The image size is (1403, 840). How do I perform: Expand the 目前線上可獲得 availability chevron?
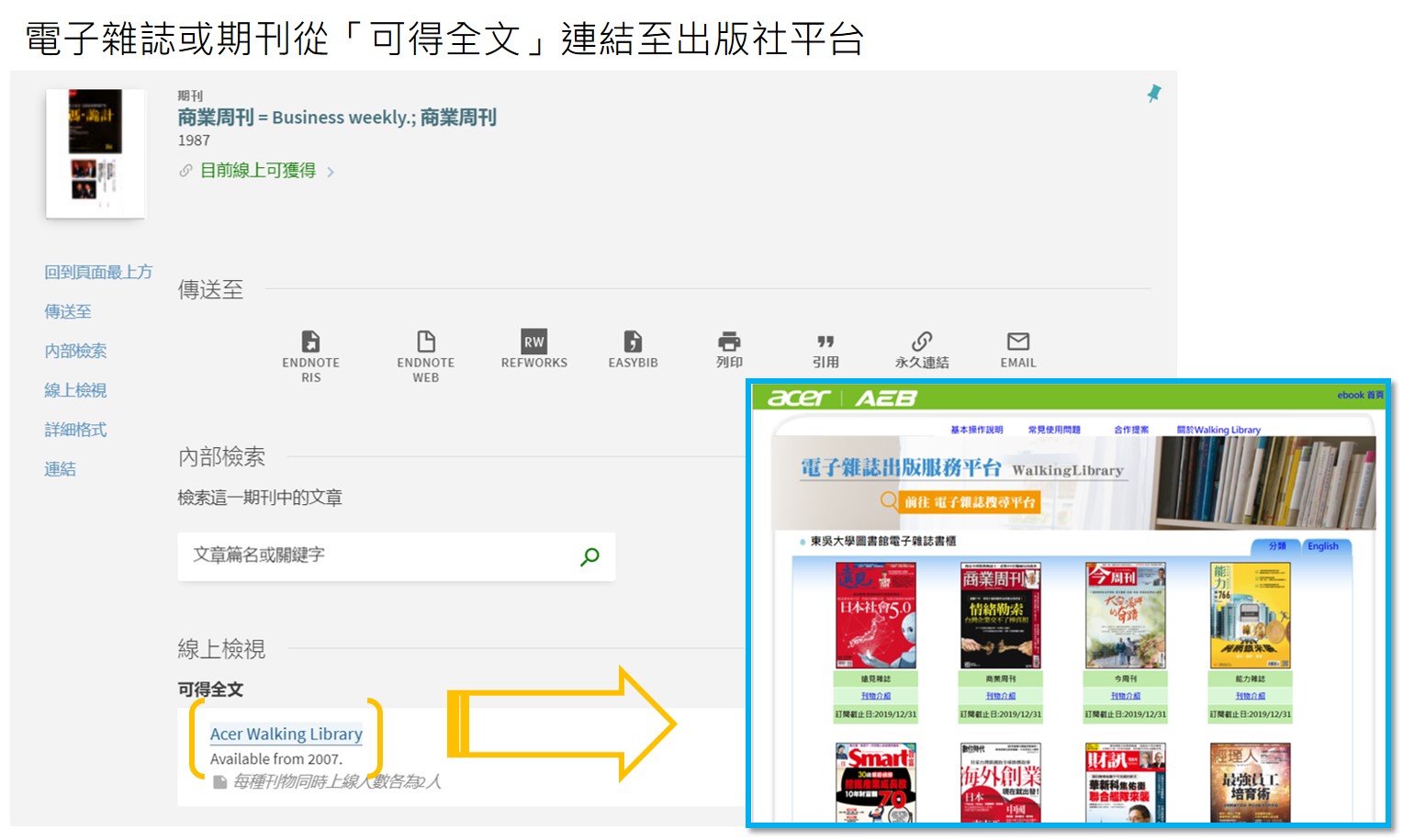(331, 172)
